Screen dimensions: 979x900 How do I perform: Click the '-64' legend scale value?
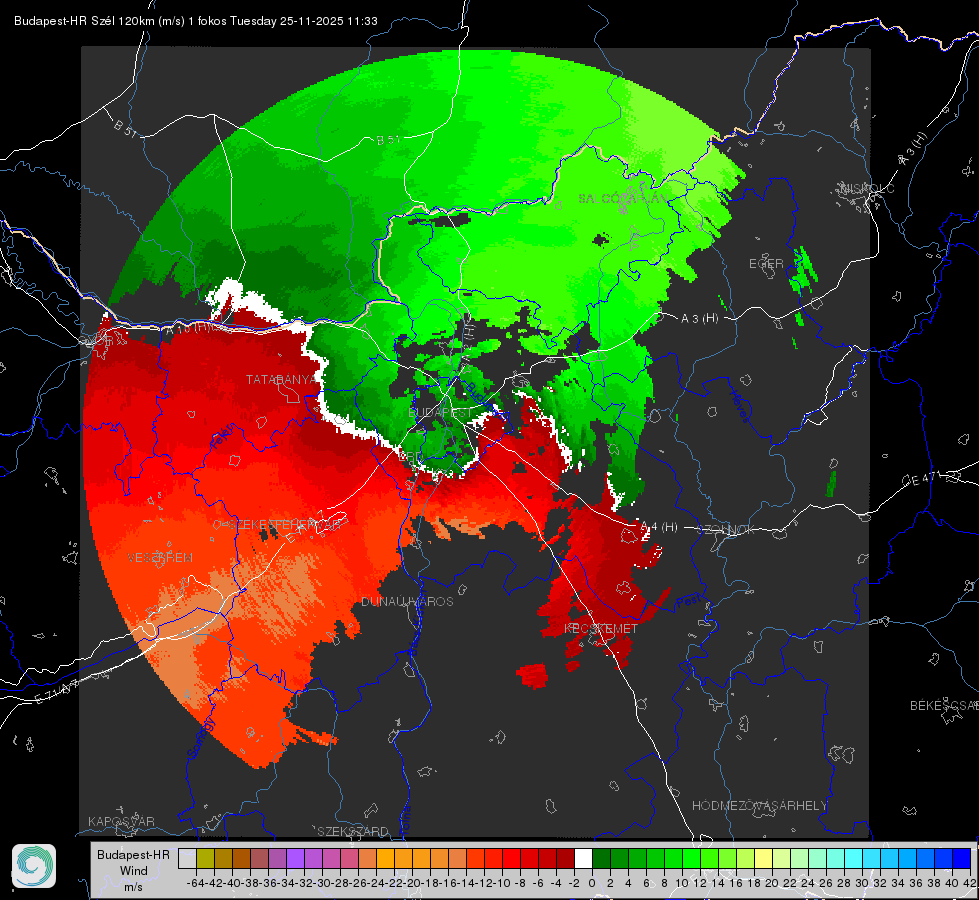tap(196, 883)
